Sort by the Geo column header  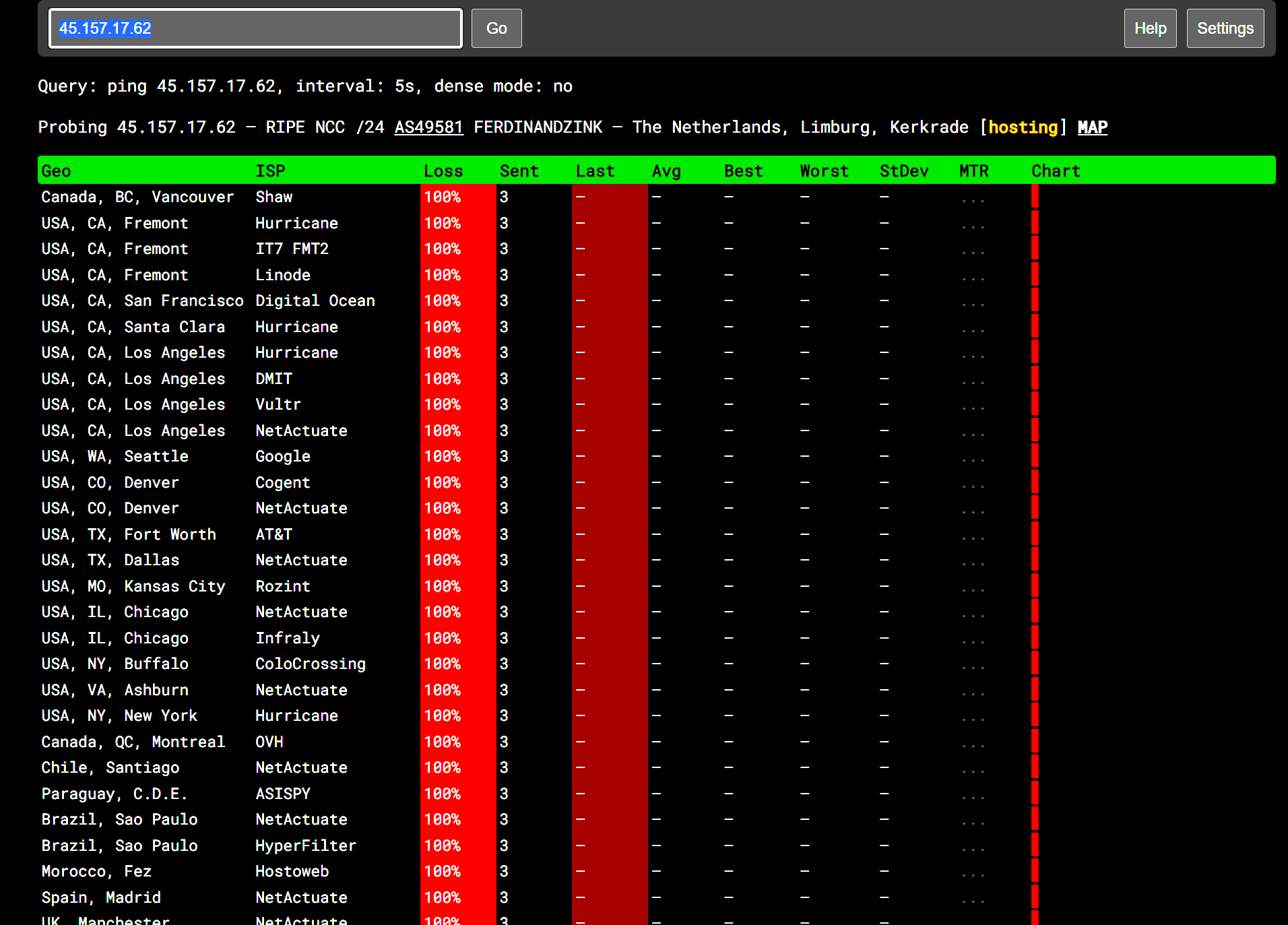(56, 171)
